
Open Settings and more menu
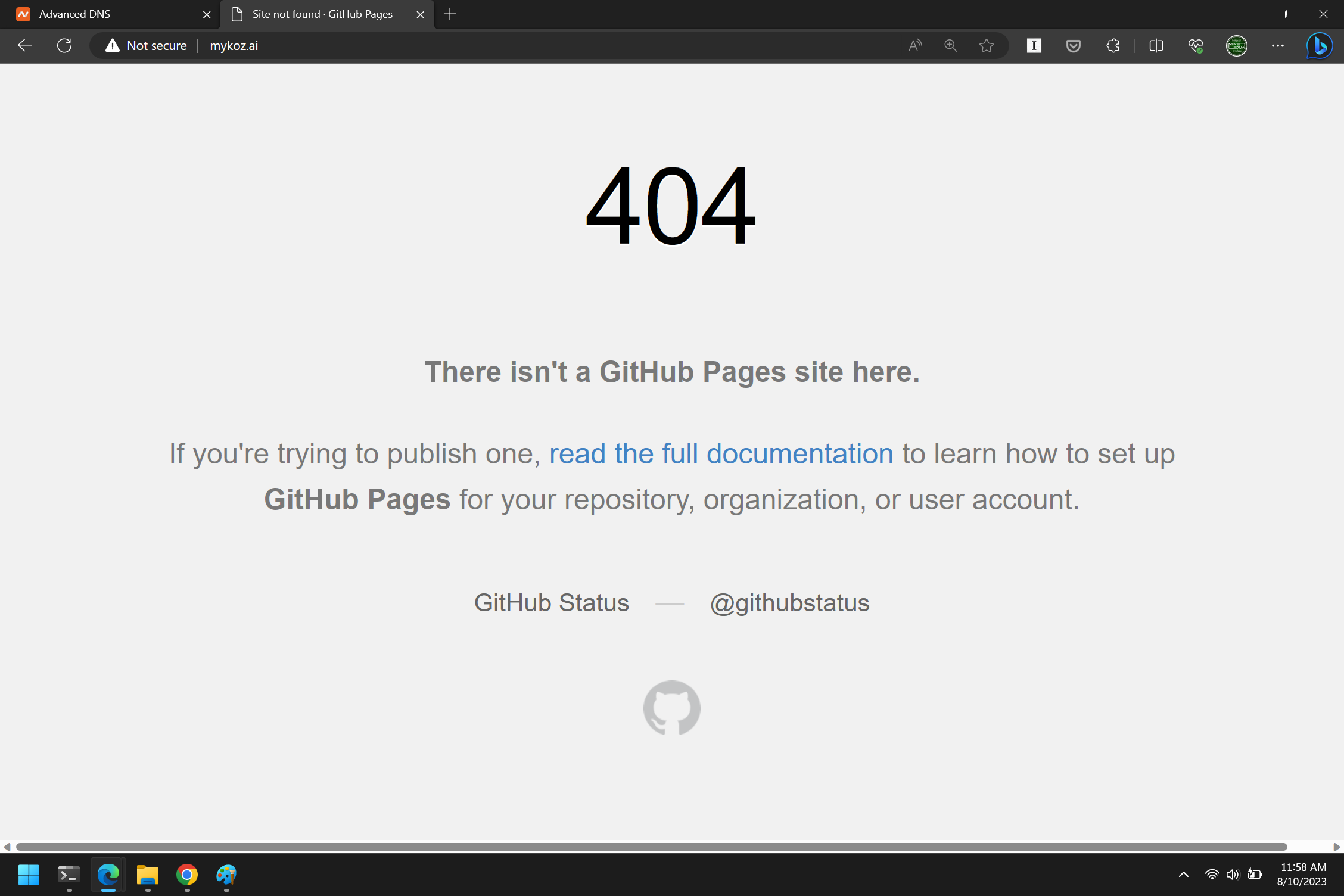pyautogui.click(x=1278, y=45)
